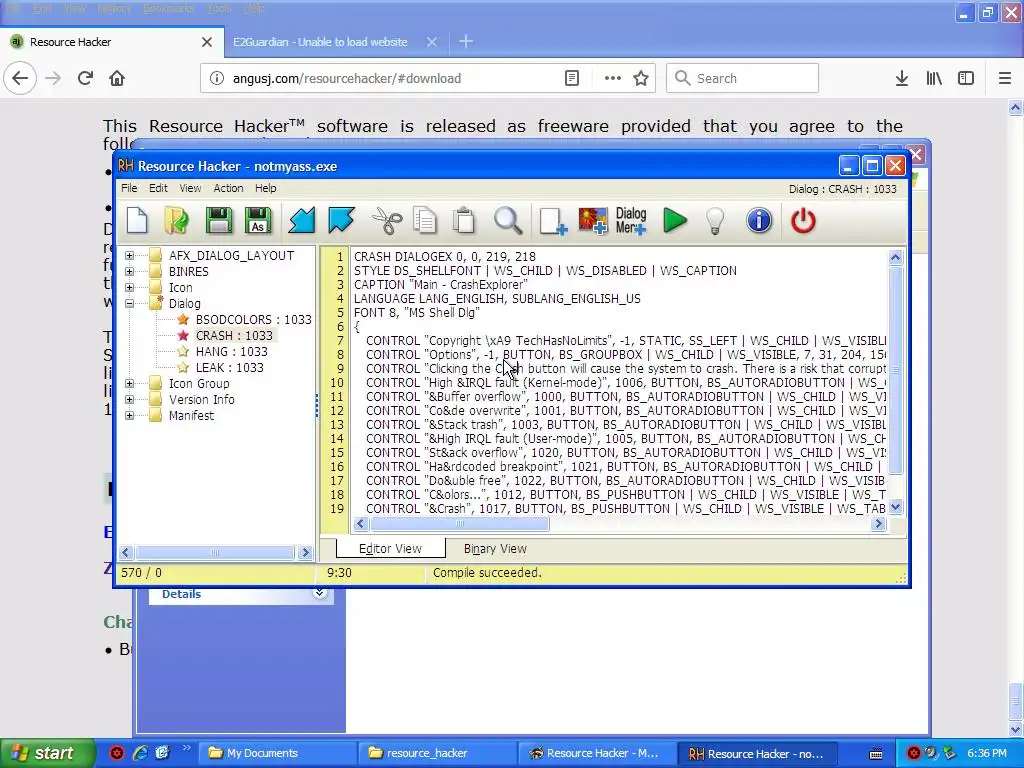
Task: Expand the BINRES tree node
Action: [129, 272]
